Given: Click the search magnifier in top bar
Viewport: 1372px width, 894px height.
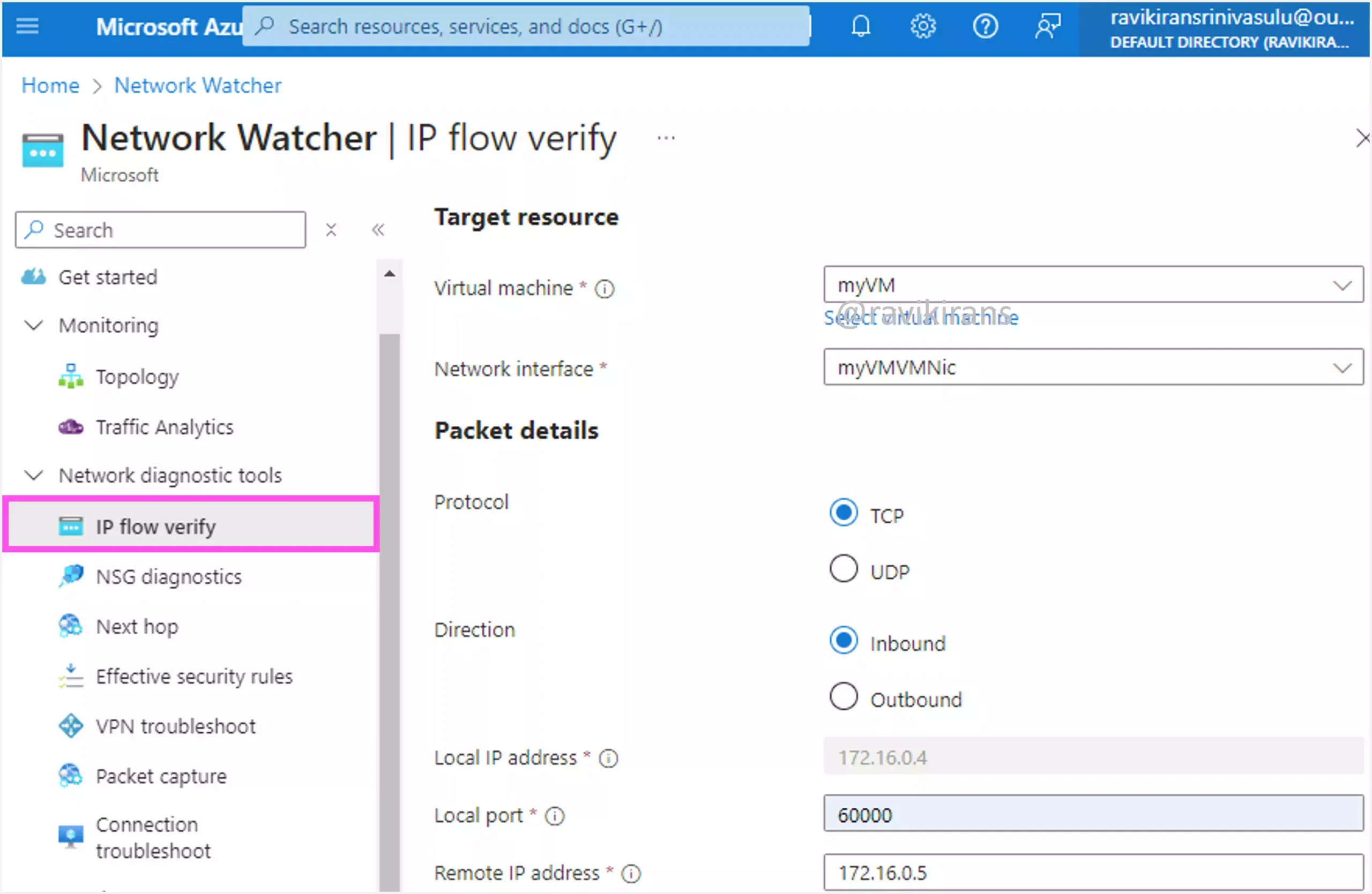Looking at the screenshot, I should pos(265,26).
